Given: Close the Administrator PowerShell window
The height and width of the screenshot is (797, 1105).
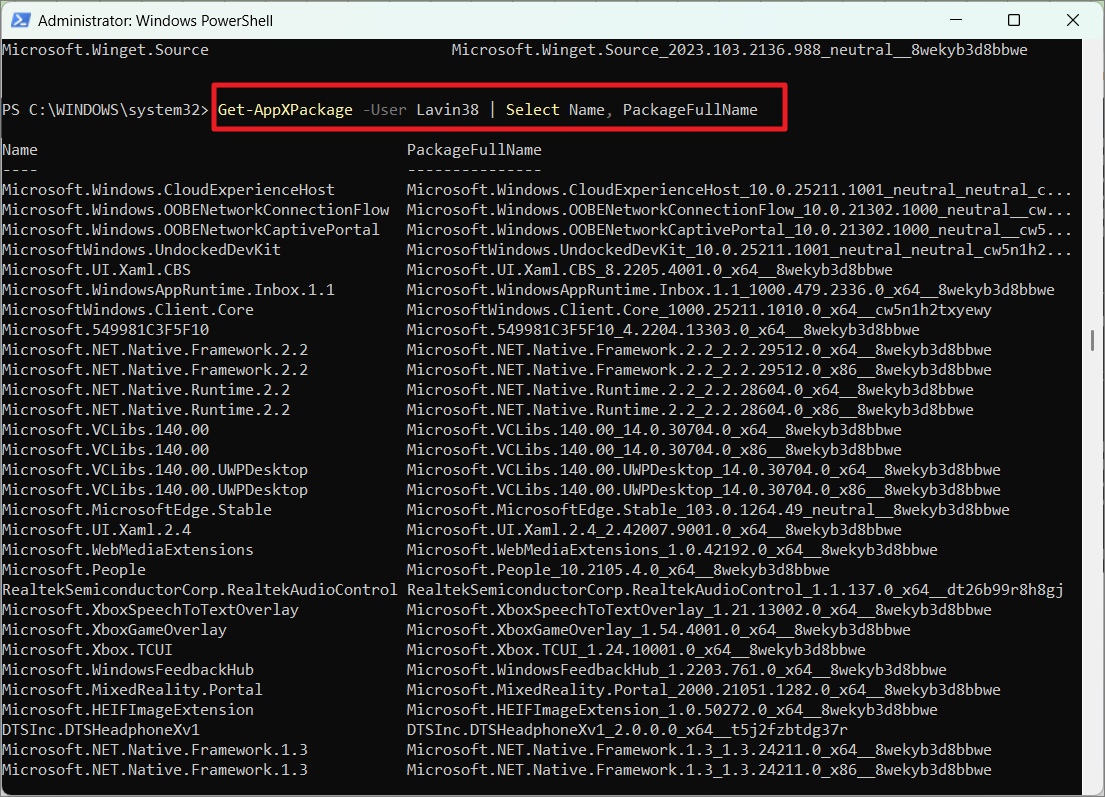Looking at the screenshot, I should click(1073, 20).
